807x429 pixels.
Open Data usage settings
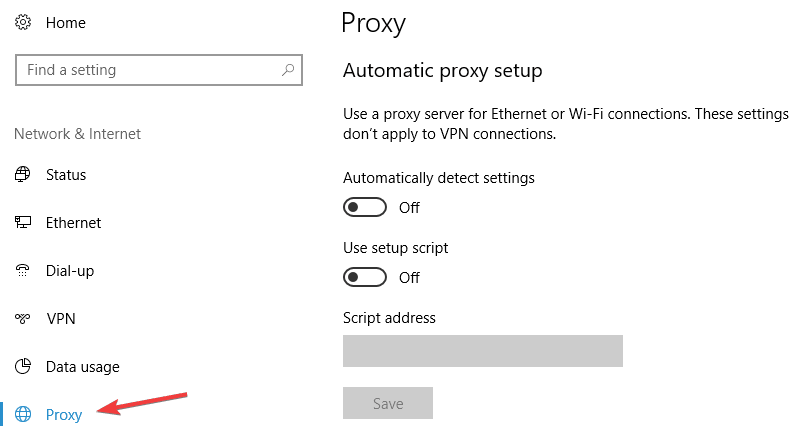(x=83, y=367)
